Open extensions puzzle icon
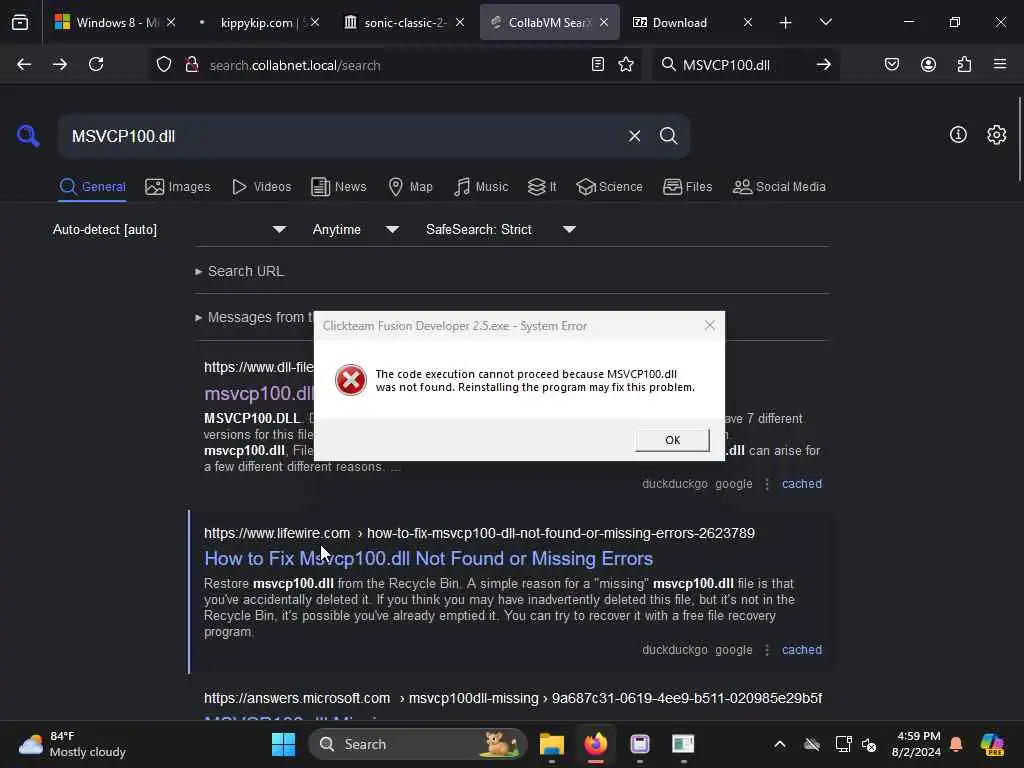The width and height of the screenshot is (1024, 768). pyautogui.click(x=964, y=64)
